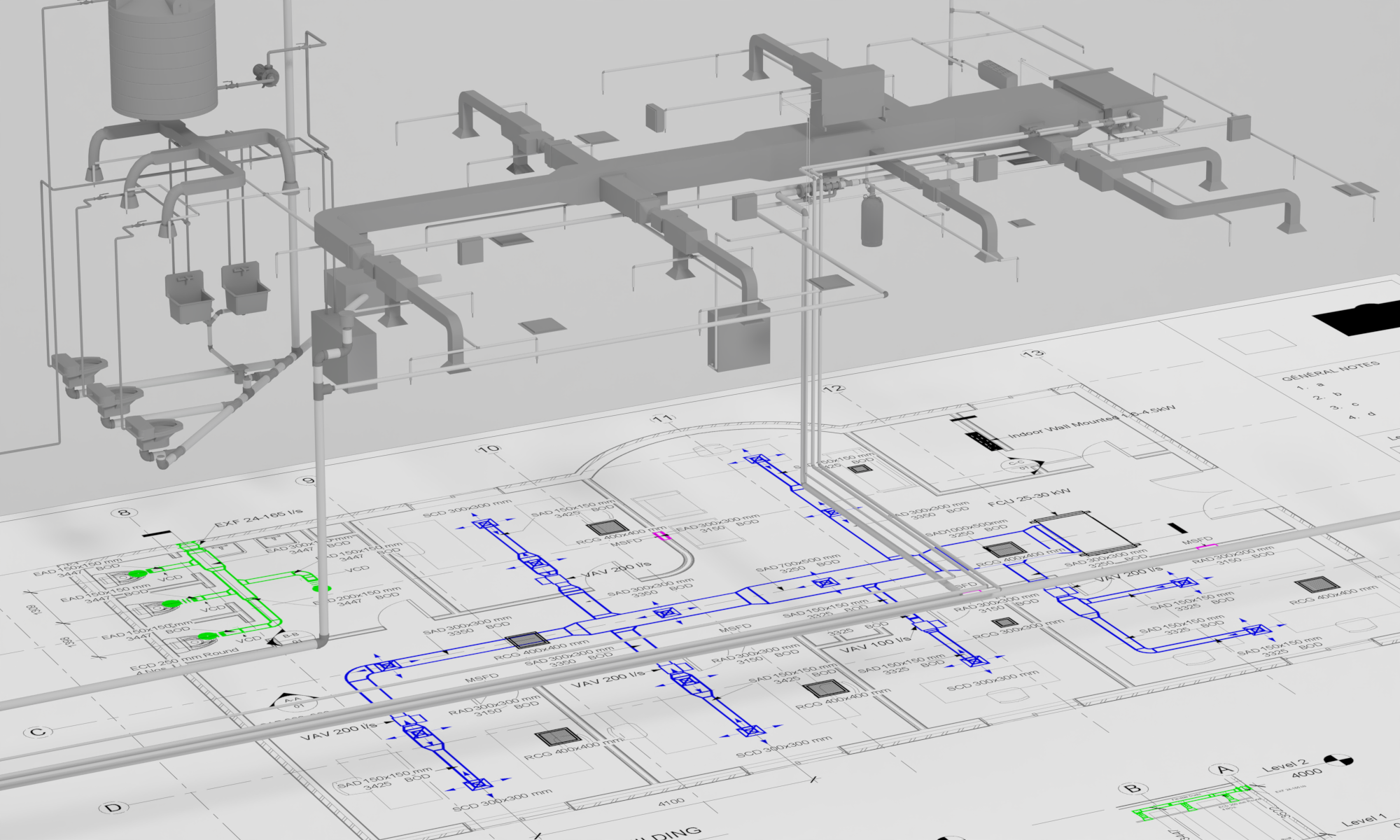This screenshot has height=840, width=1400.
Task: Click grid bubble number 11
Action: (x=663, y=419)
